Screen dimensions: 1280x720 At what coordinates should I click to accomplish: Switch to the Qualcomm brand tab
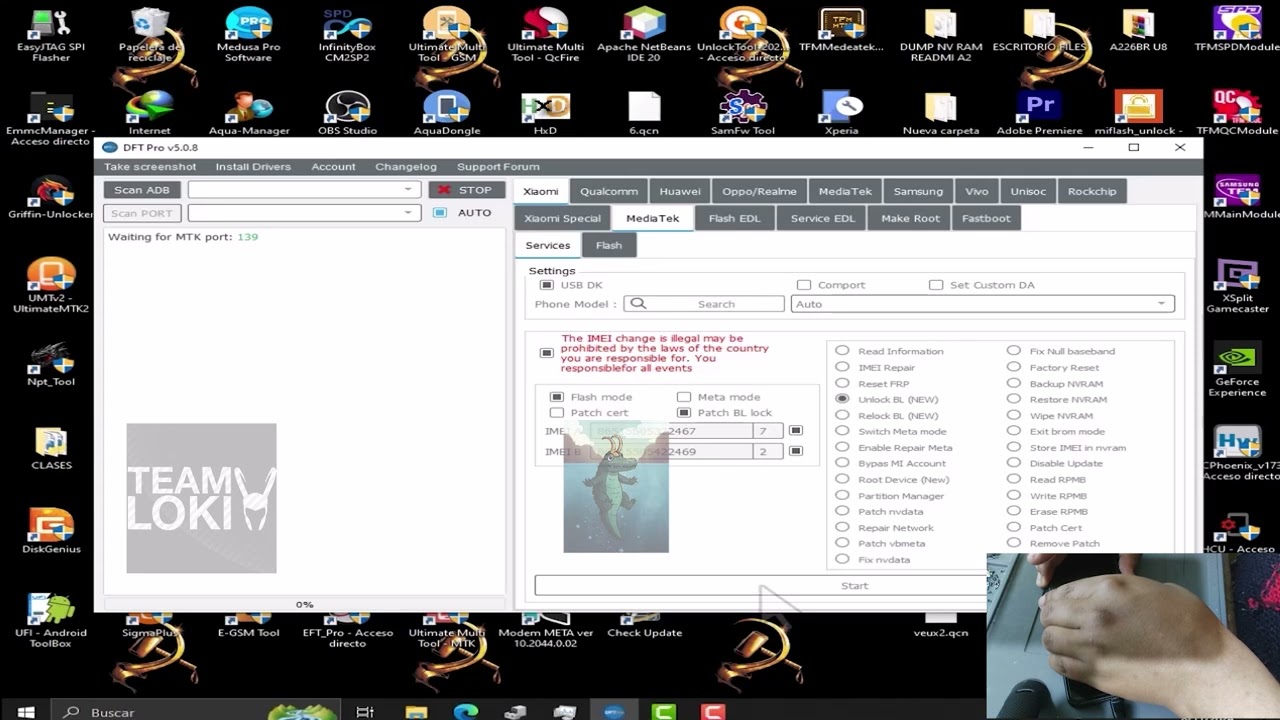coord(609,191)
